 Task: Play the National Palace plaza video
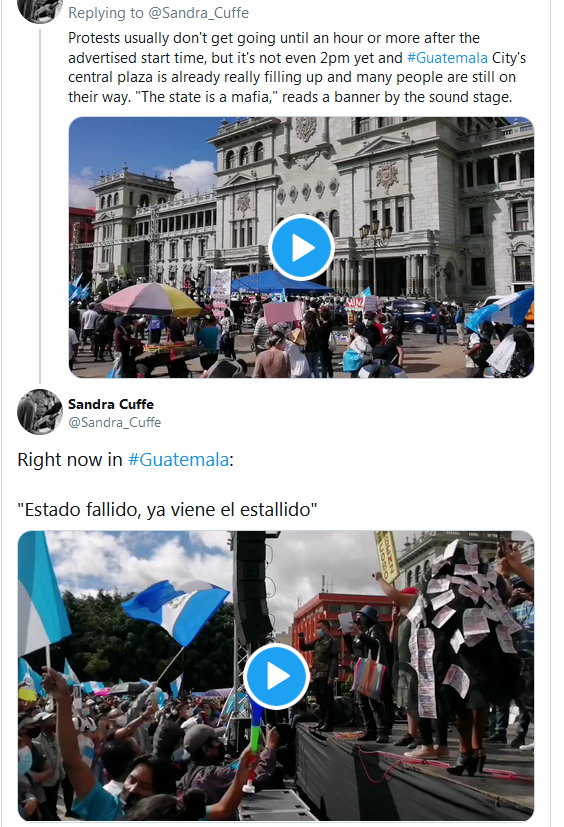[301, 247]
